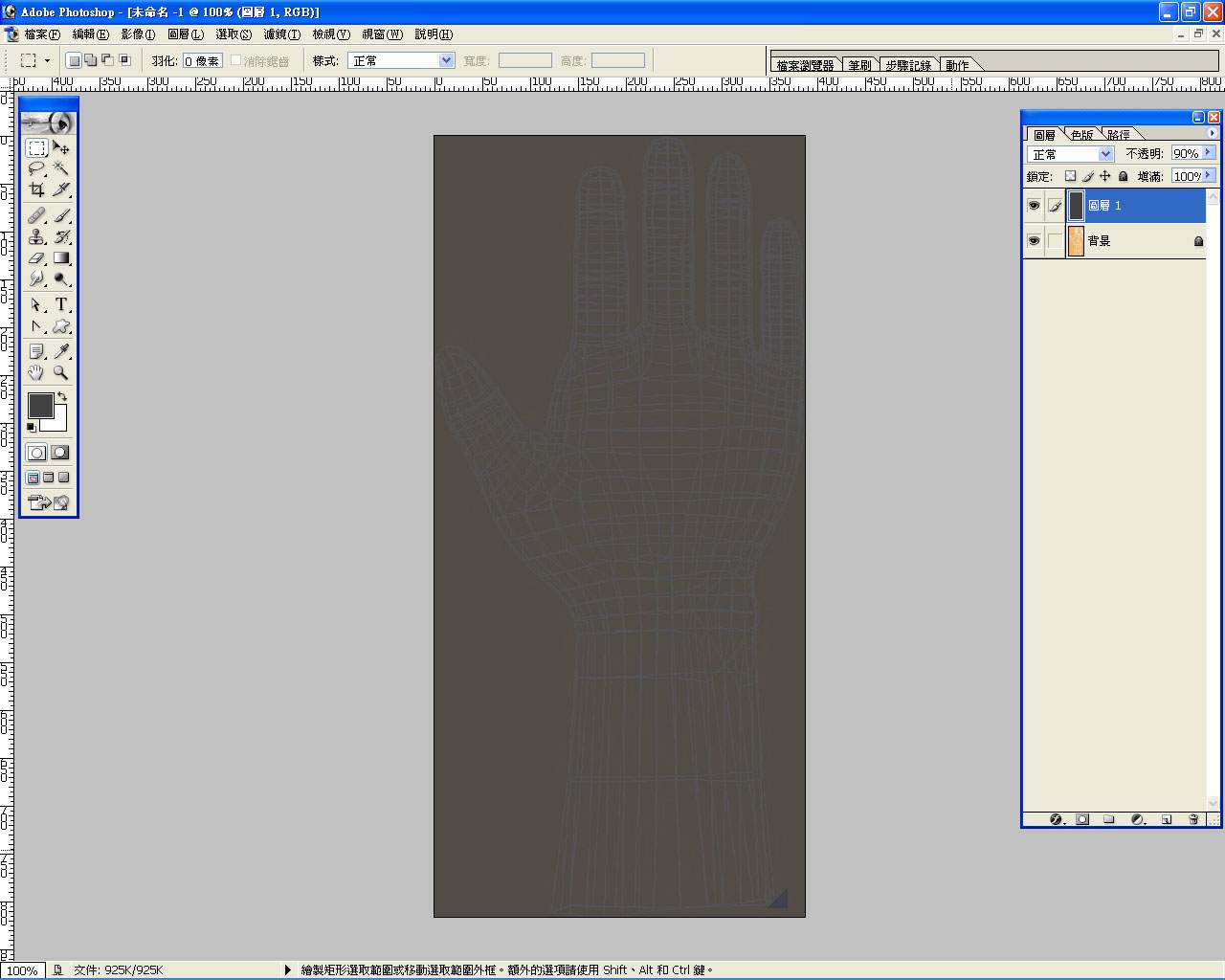Toggle visibility of the 背景 layer

coord(1034,241)
